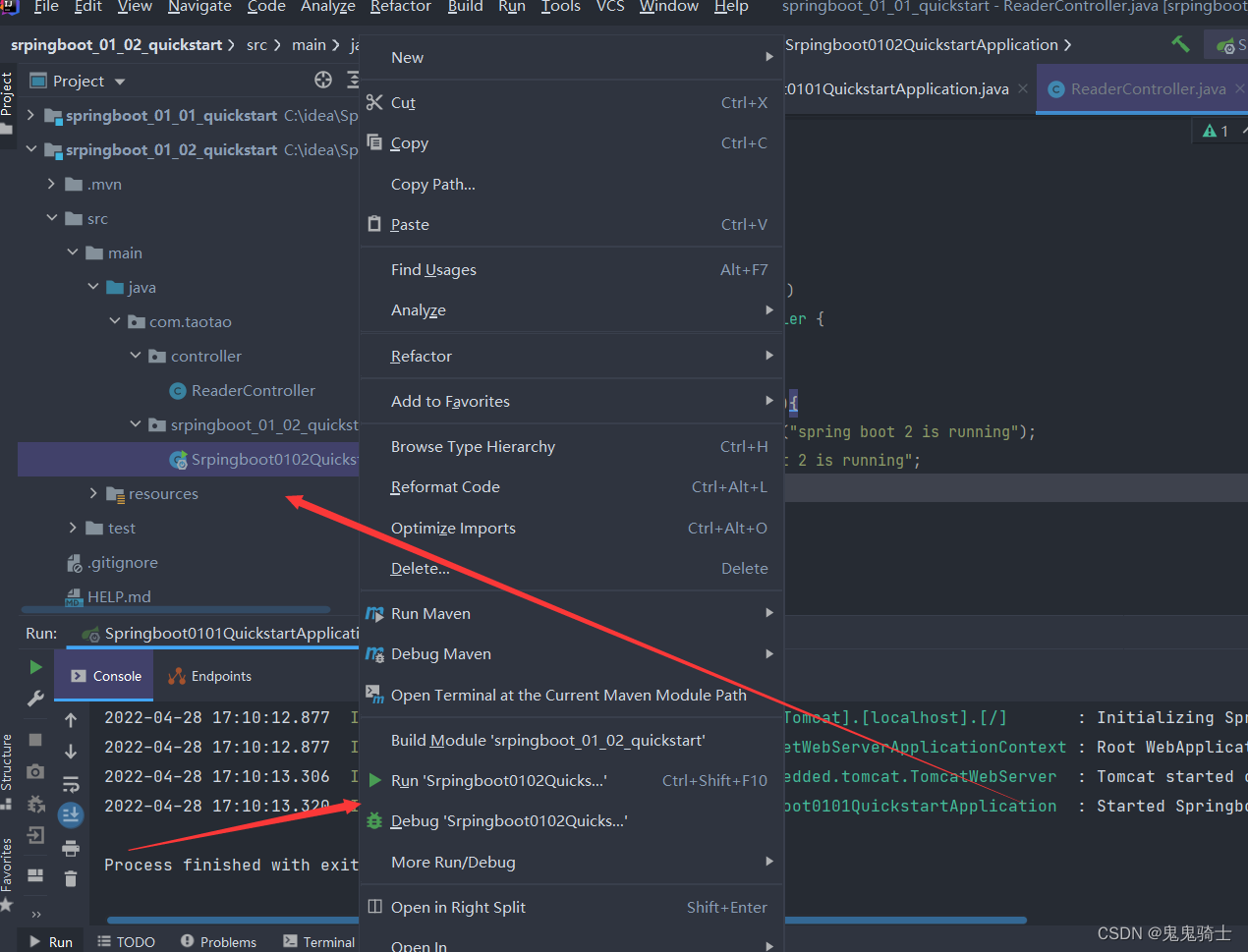Collapse the main folder
Image resolution: width=1248 pixels, height=952 pixels.
73,252
